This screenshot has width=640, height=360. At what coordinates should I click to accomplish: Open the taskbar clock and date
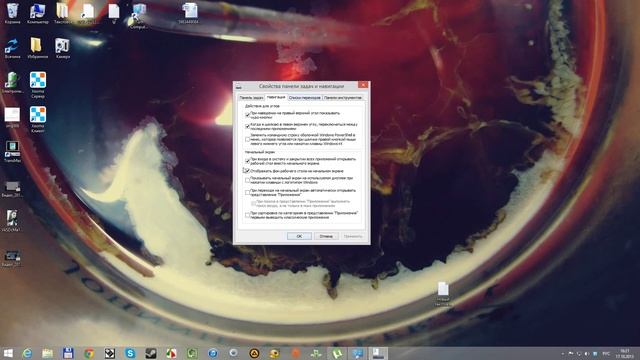pos(624,353)
